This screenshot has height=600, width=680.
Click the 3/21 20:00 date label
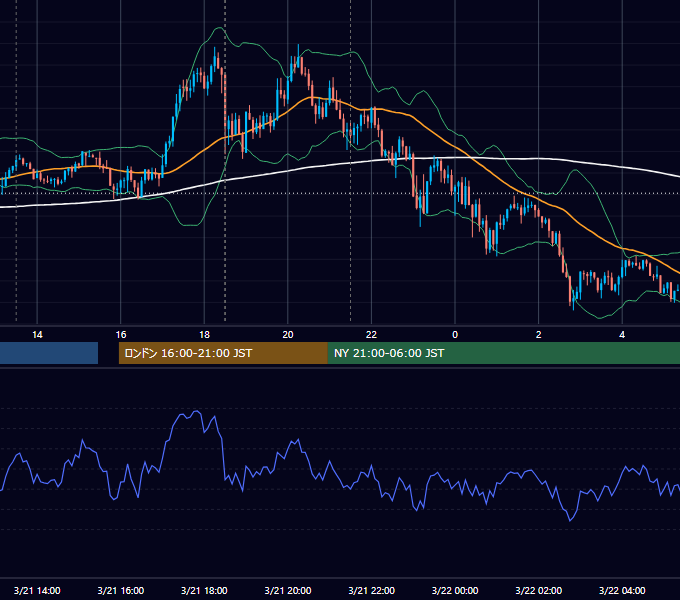pos(288,590)
